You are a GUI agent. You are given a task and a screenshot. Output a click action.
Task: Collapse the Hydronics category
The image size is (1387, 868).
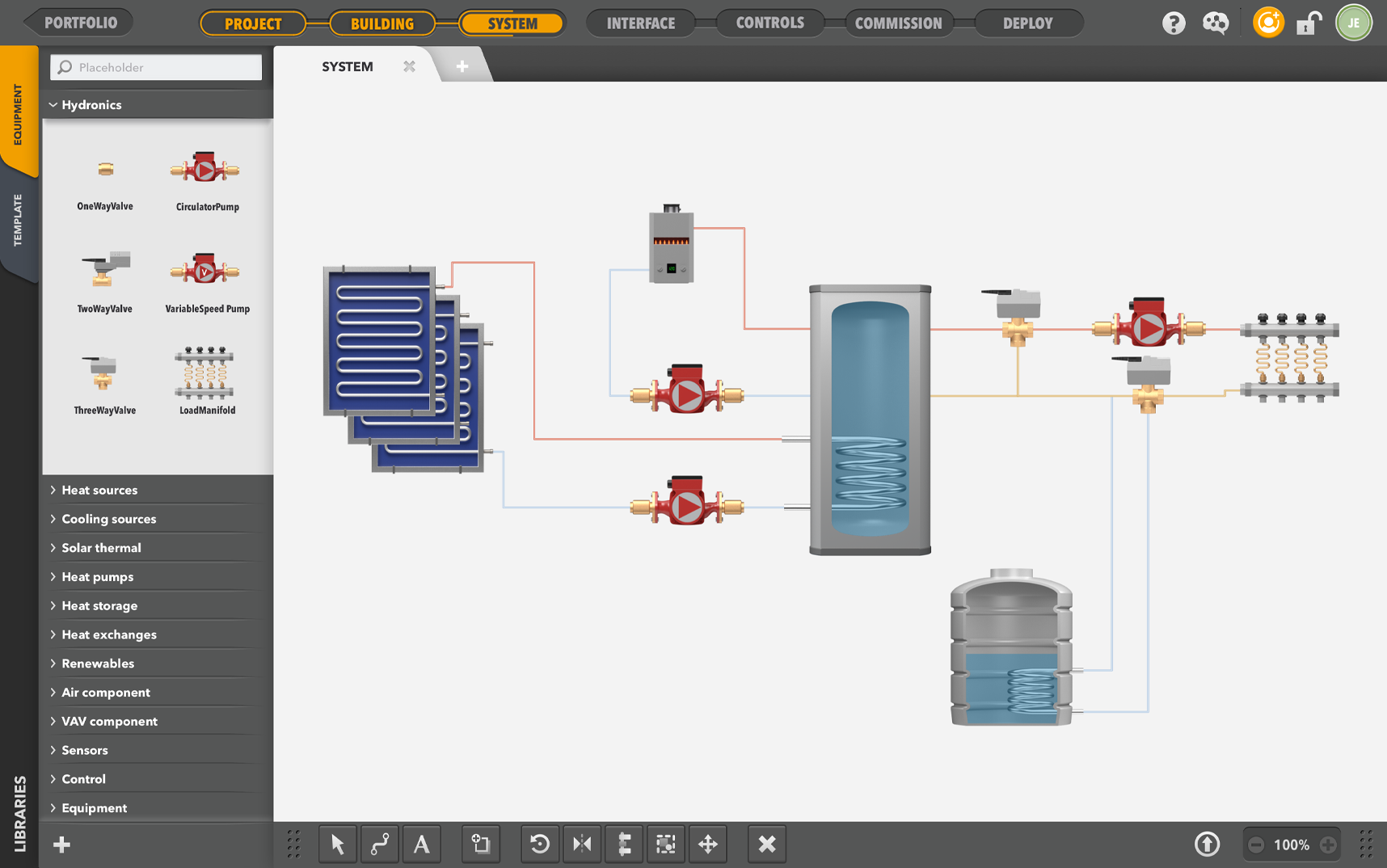click(91, 105)
